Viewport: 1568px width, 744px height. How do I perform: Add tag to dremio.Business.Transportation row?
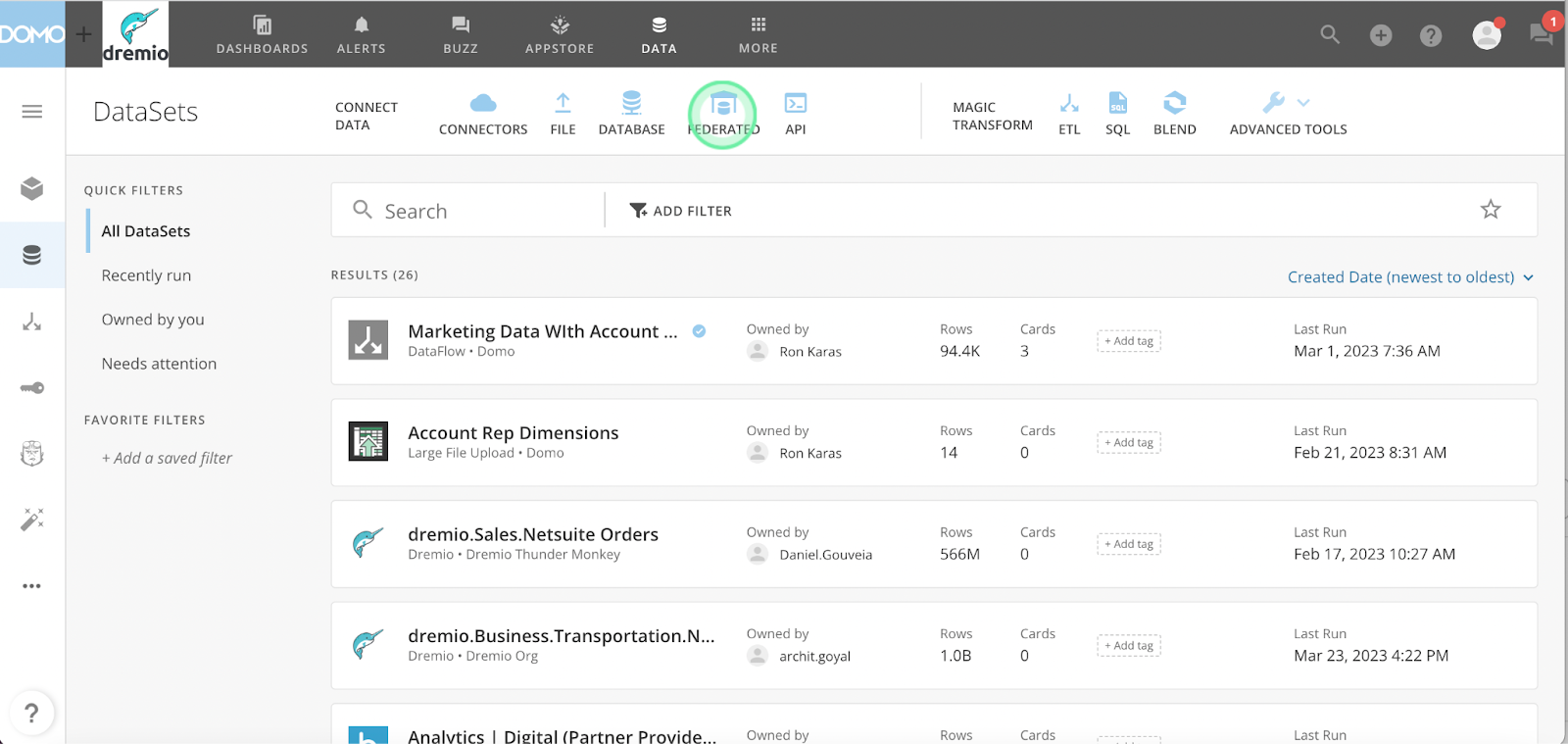coord(1129,645)
